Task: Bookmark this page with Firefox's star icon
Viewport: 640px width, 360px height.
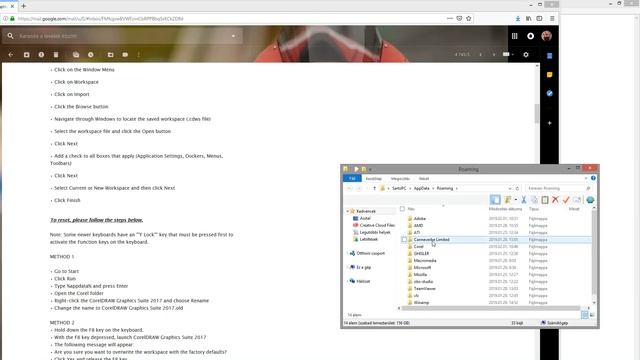Action: click(x=469, y=18)
